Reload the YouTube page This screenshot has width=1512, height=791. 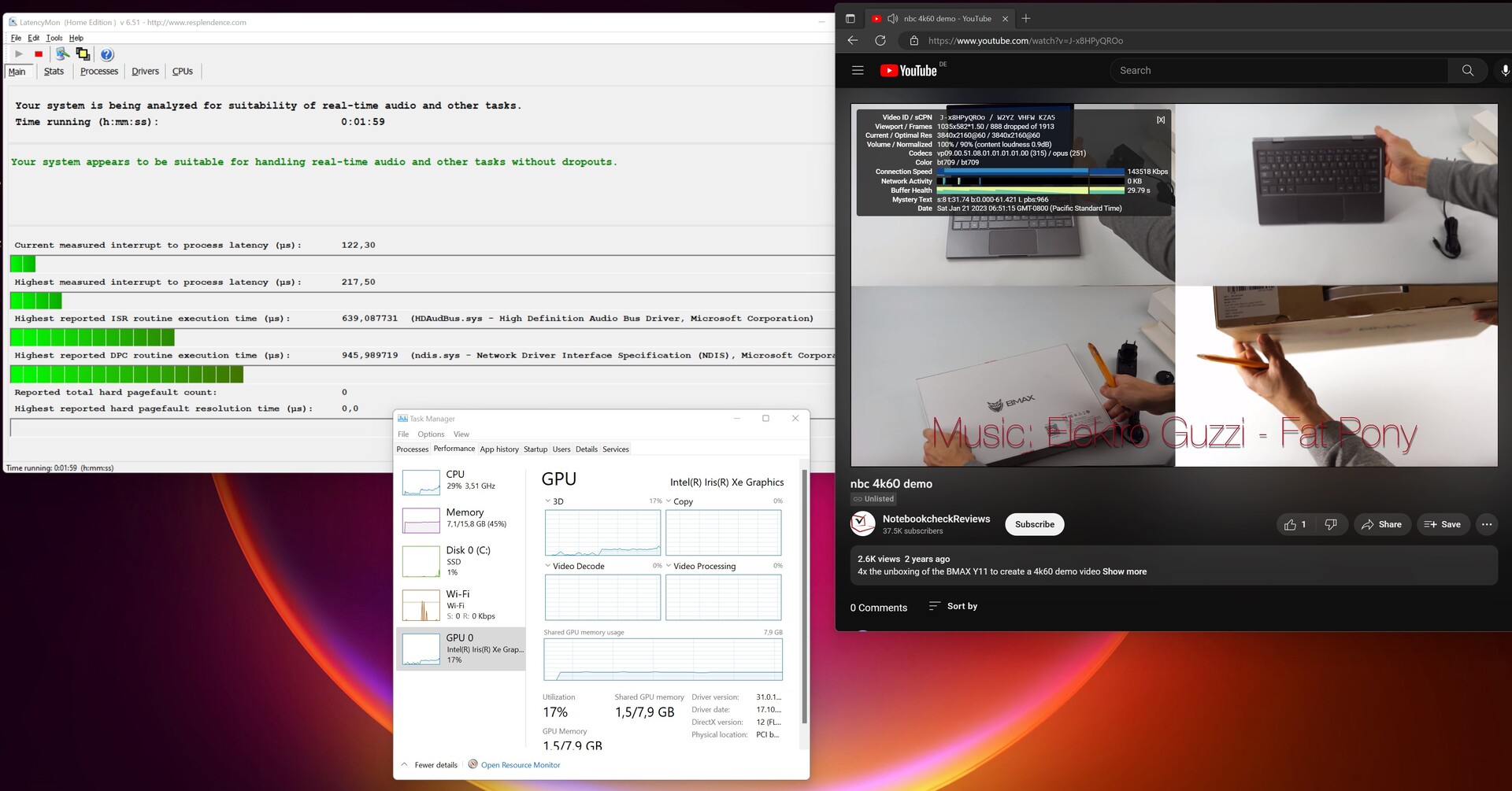click(880, 40)
